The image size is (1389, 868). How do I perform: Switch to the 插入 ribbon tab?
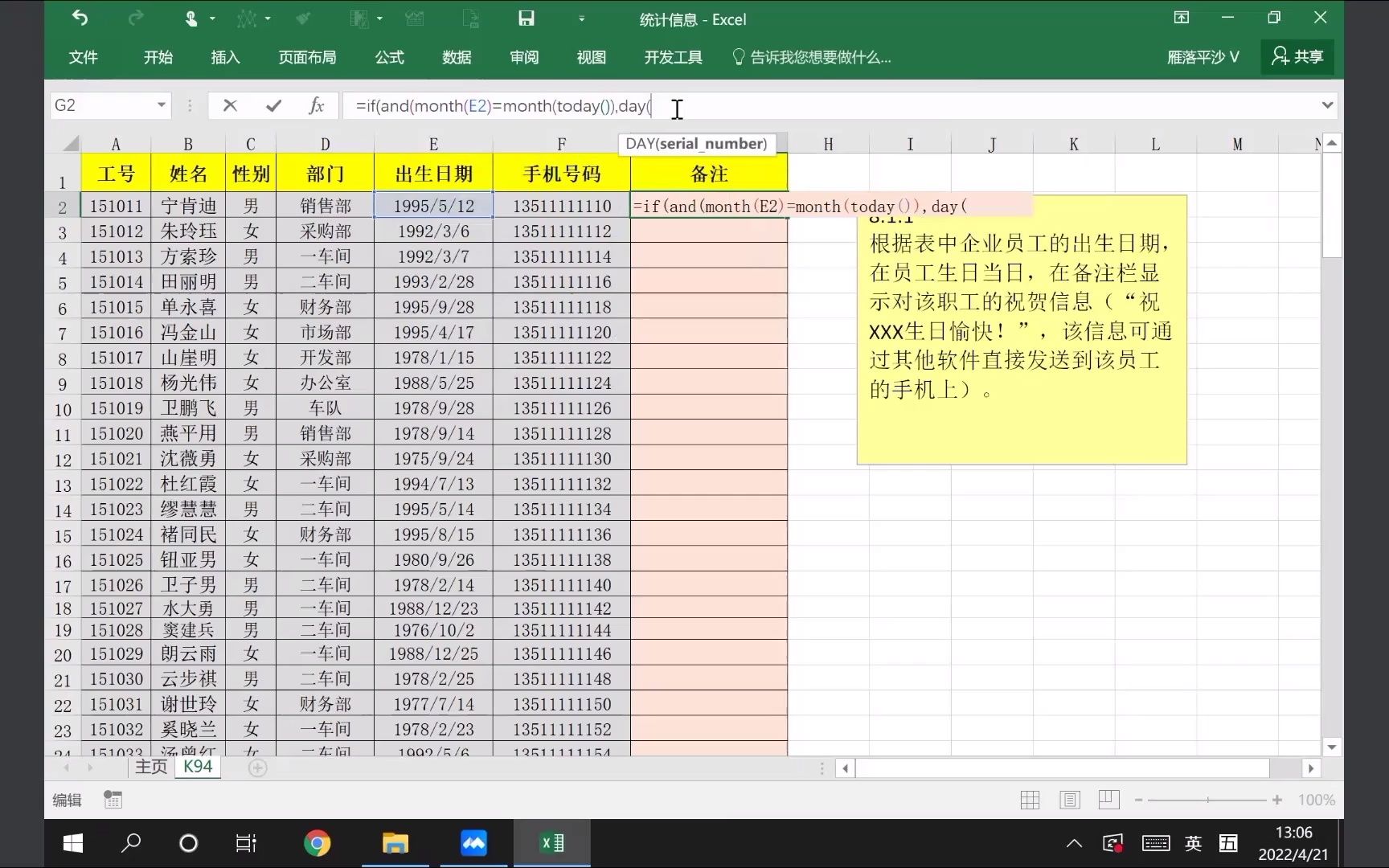(226, 57)
